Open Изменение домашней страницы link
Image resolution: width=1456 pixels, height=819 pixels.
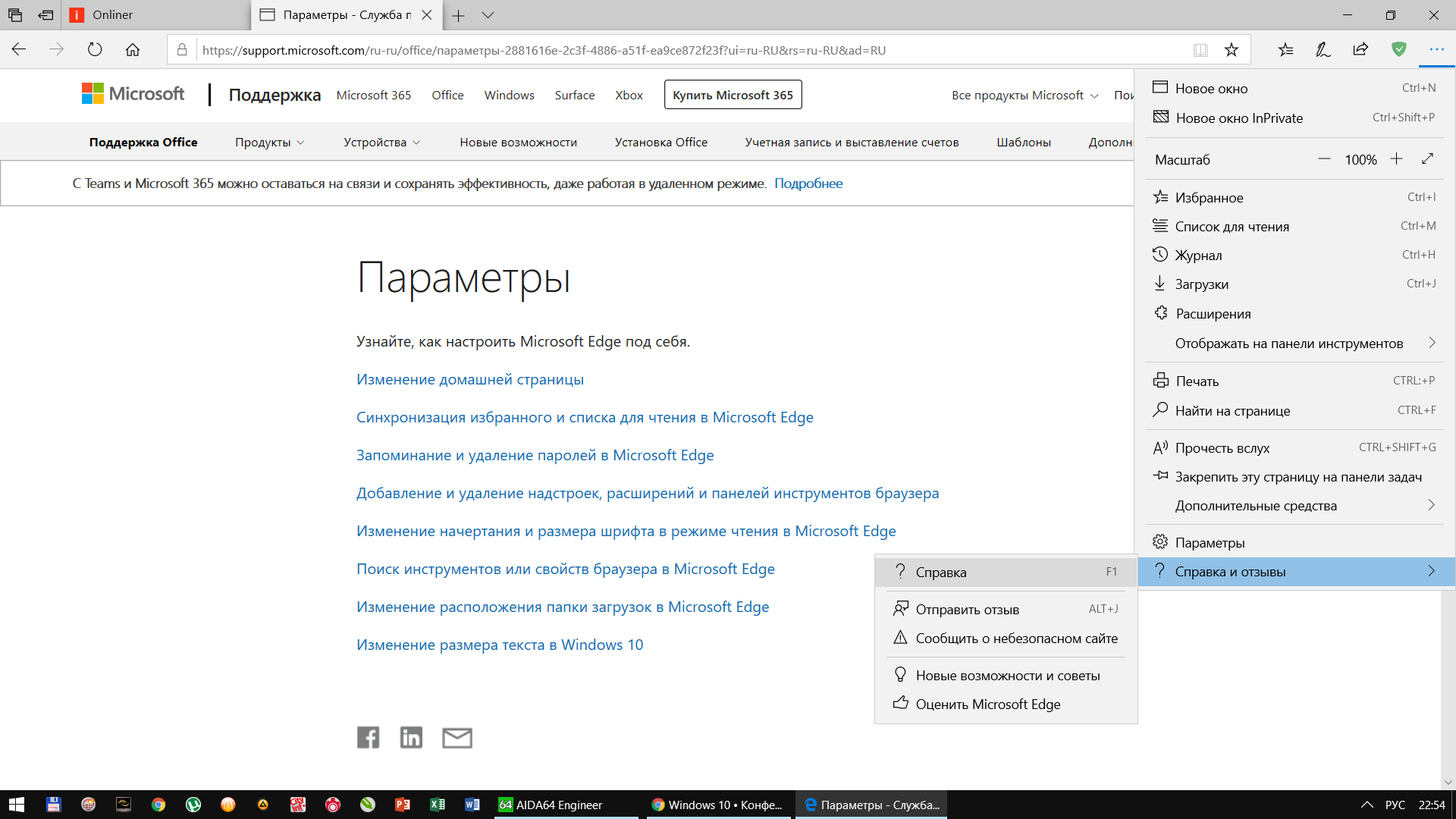[470, 379]
